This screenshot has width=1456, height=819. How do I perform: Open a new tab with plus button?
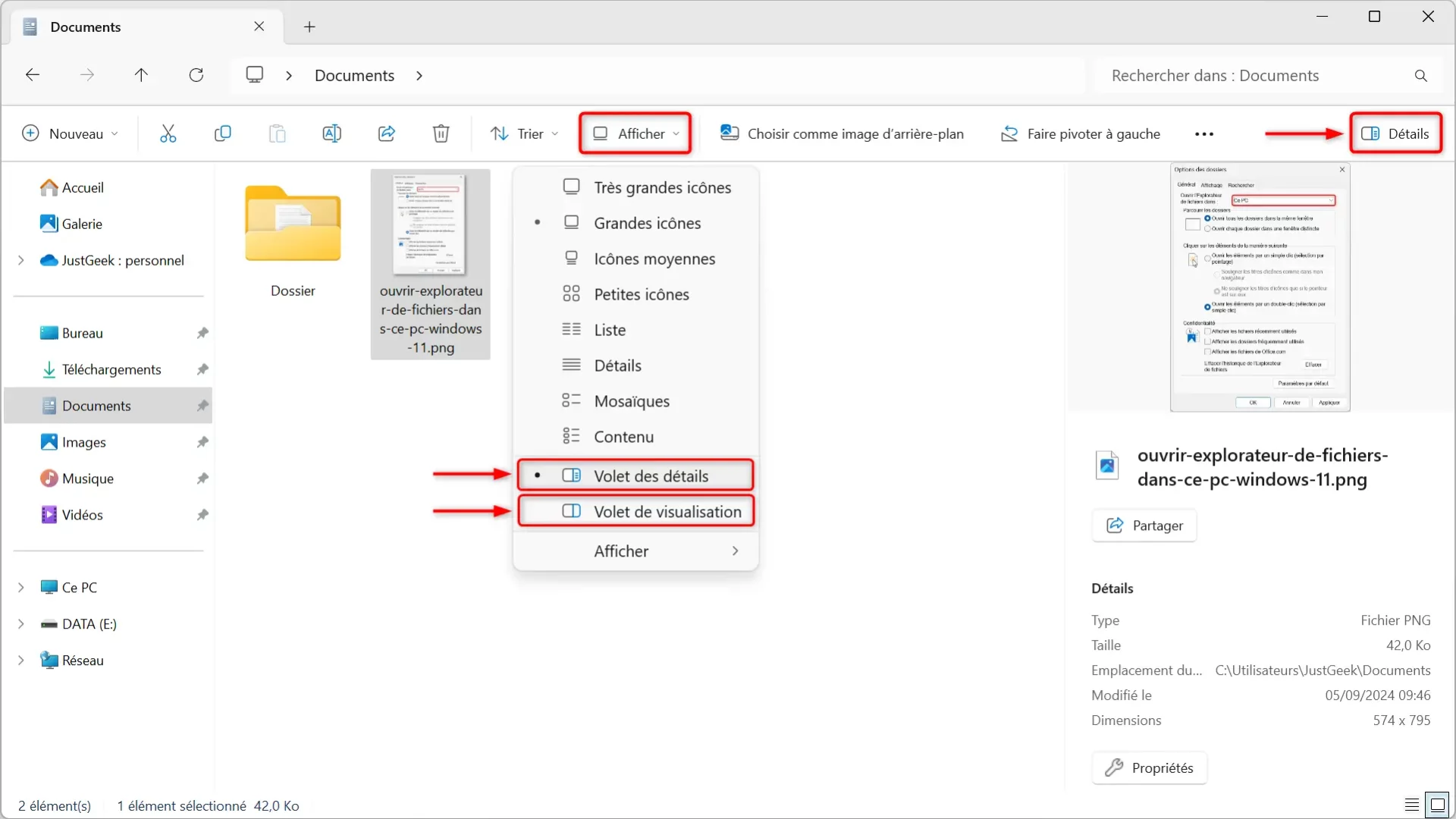[309, 27]
